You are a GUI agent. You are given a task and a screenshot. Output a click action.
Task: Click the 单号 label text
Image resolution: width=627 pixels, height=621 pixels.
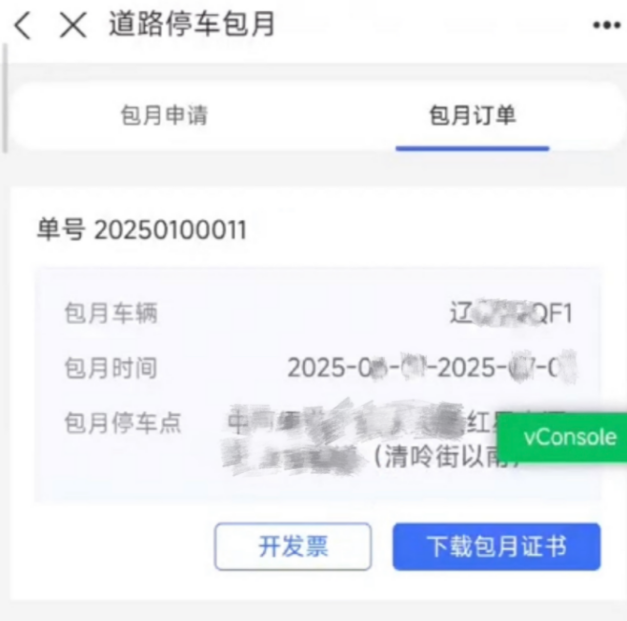pyautogui.click(x=61, y=230)
